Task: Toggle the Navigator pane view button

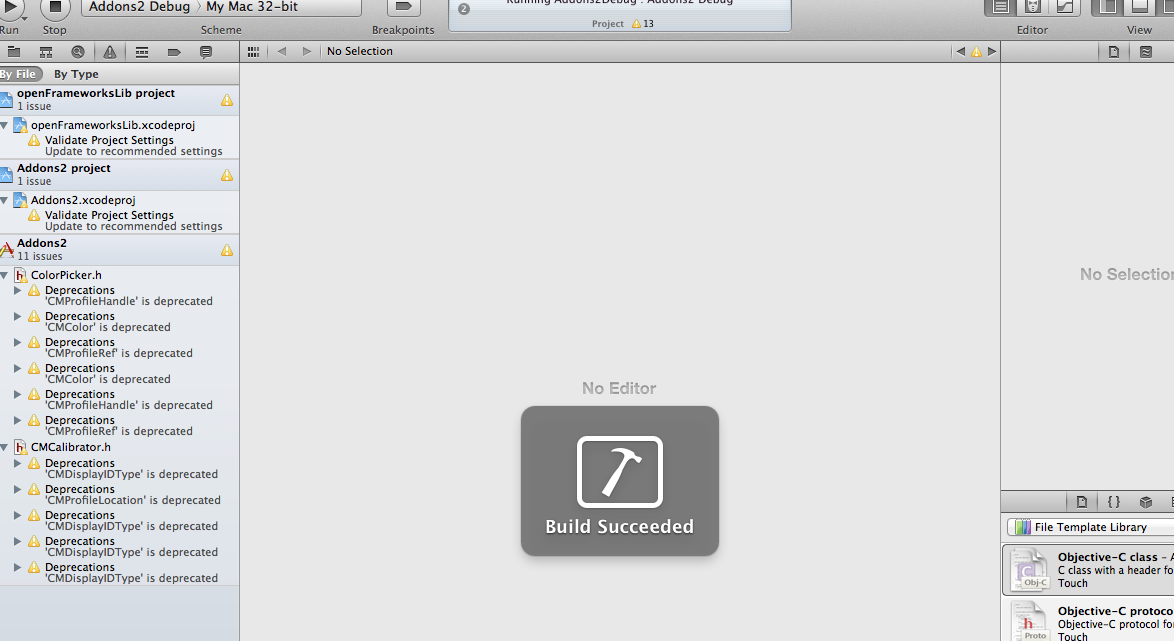Action: coord(1107,7)
